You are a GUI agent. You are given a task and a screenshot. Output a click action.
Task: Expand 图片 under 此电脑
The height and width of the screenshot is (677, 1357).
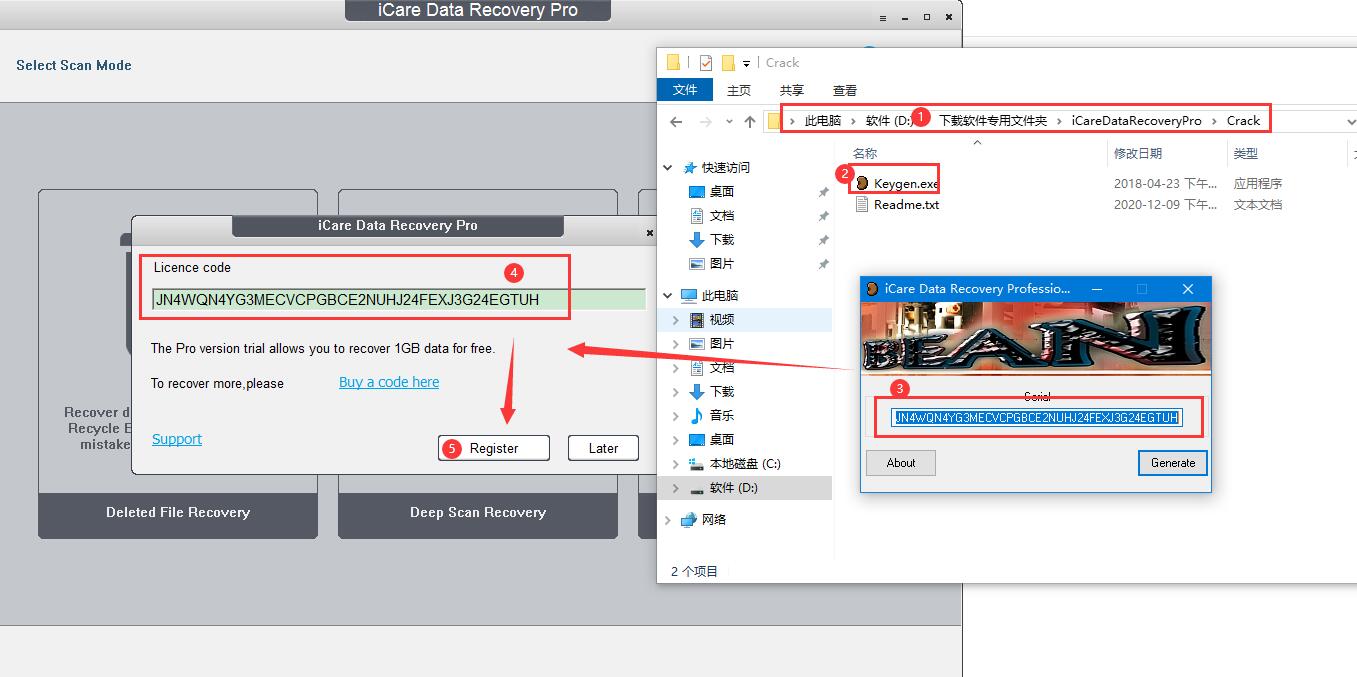[676, 344]
